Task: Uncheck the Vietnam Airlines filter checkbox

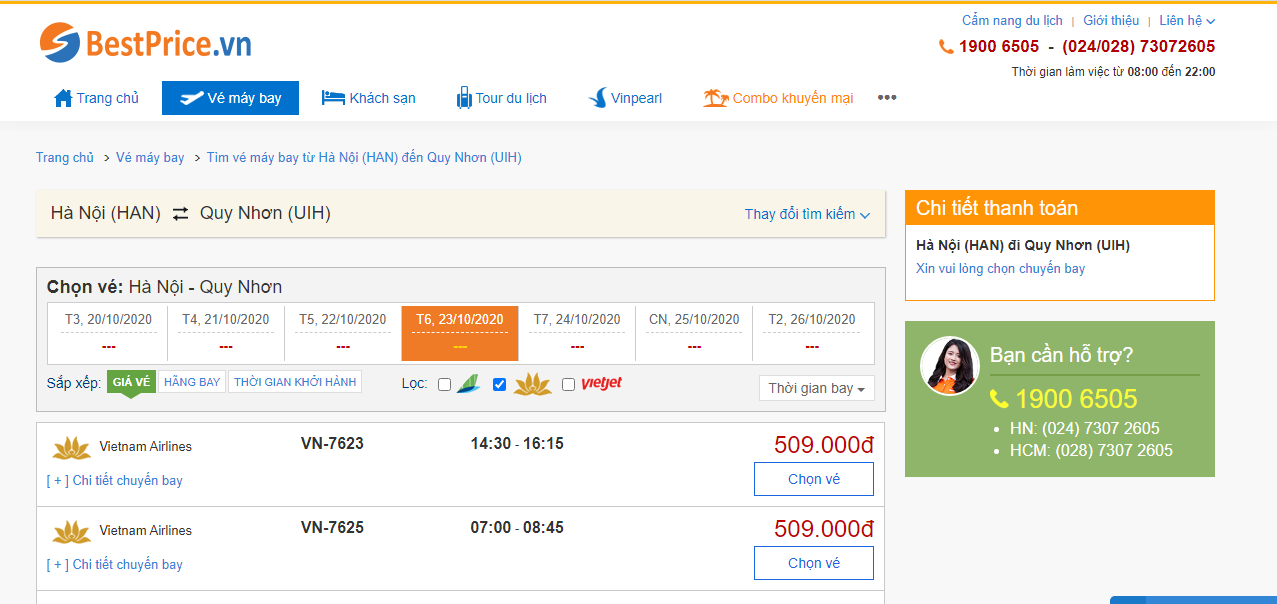Action: [500, 385]
